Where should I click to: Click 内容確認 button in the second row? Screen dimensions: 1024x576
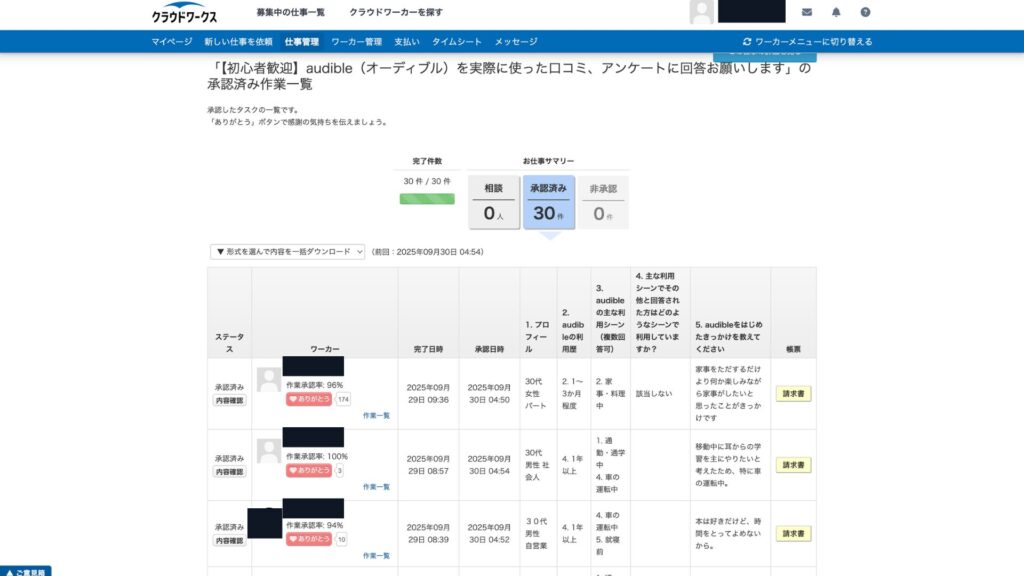pyautogui.click(x=229, y=471)
